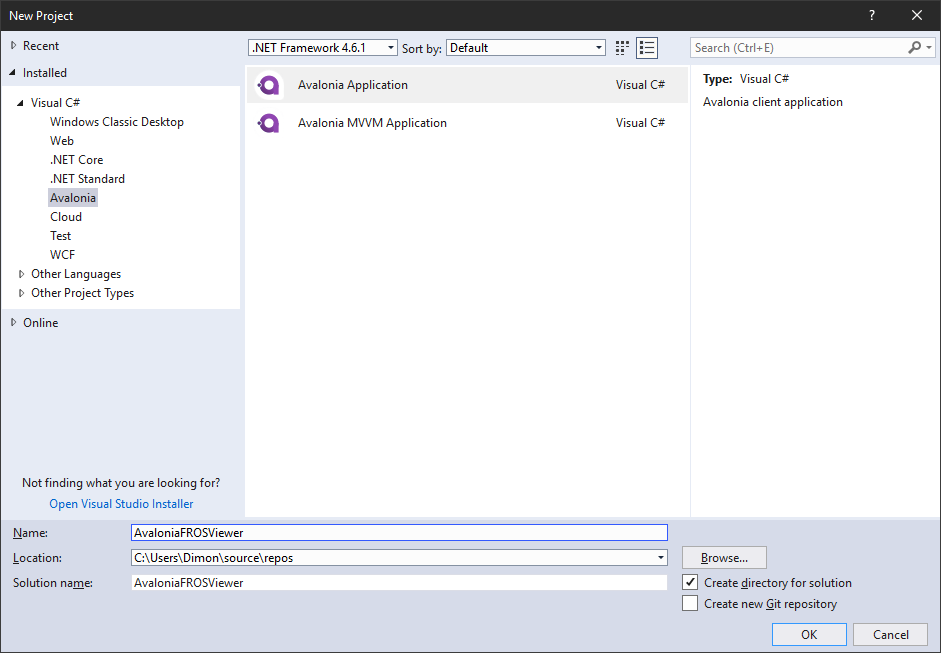941x653 pixels.
Task: Open dialog help via question mark icon
Action: (x=871, y=15)
